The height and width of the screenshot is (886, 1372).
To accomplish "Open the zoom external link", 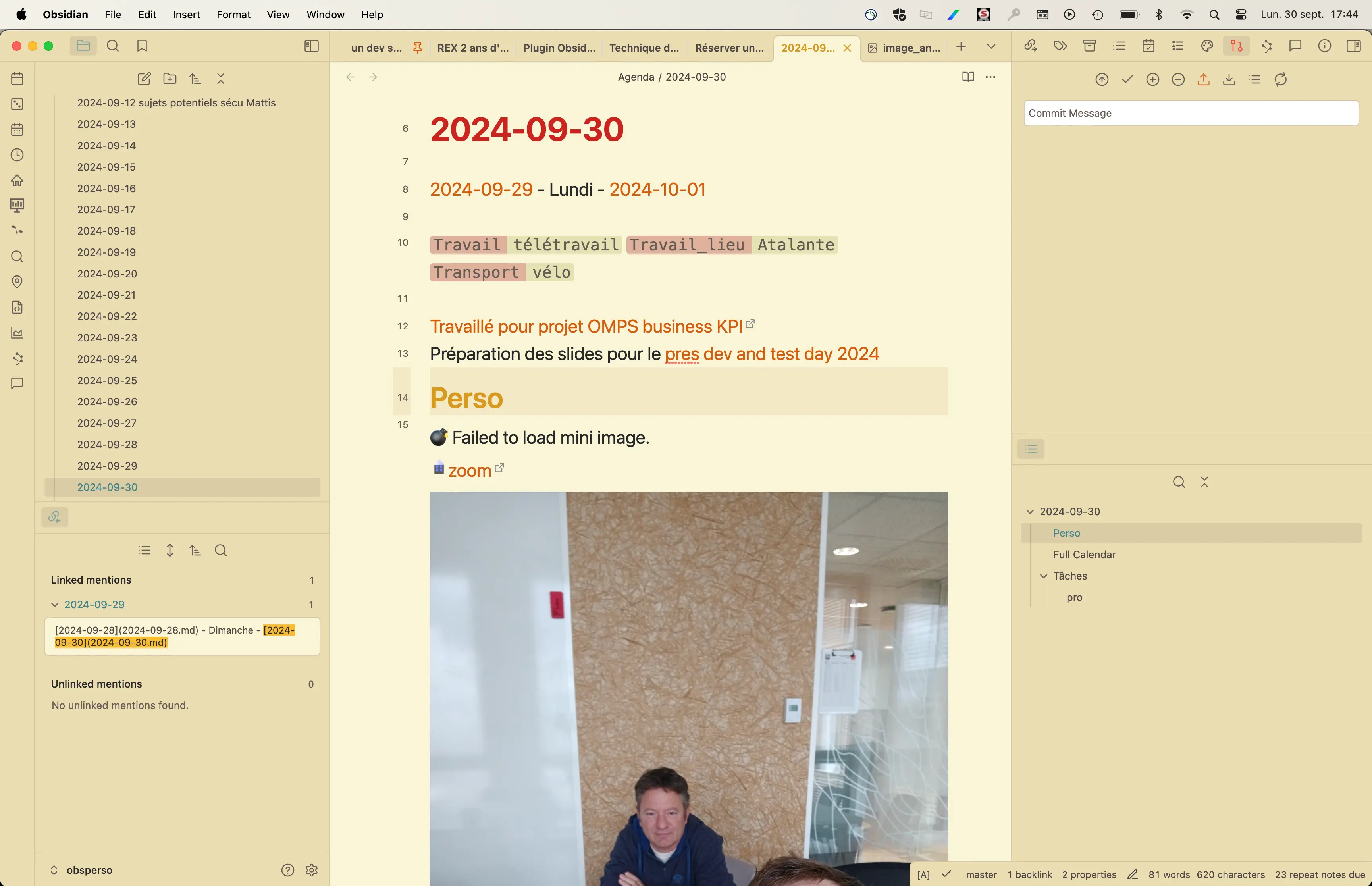I will click(x=469, y=471).
